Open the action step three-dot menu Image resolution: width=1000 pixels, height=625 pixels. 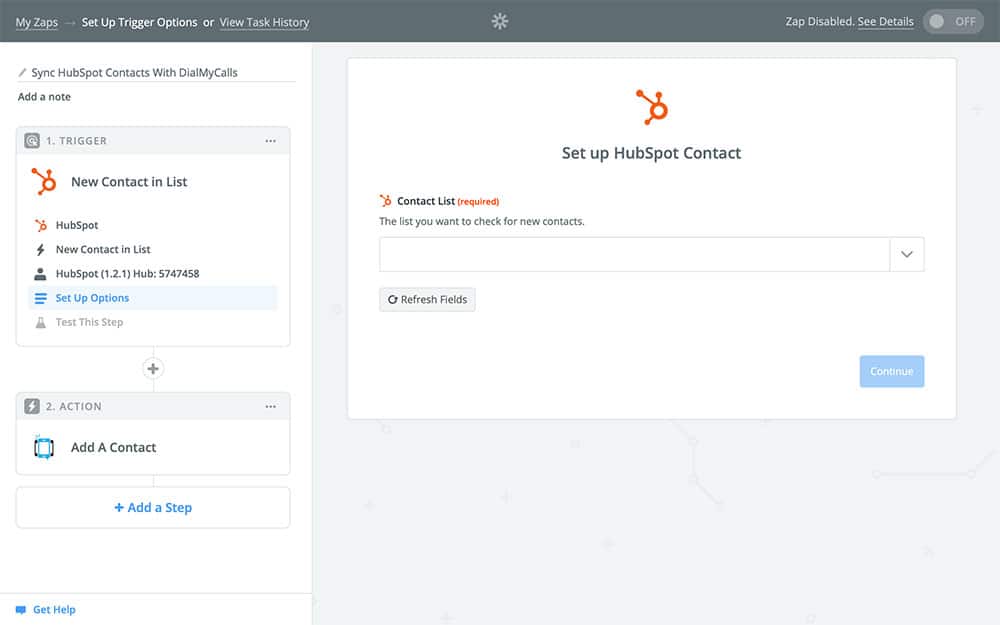(x=270, y=407)
